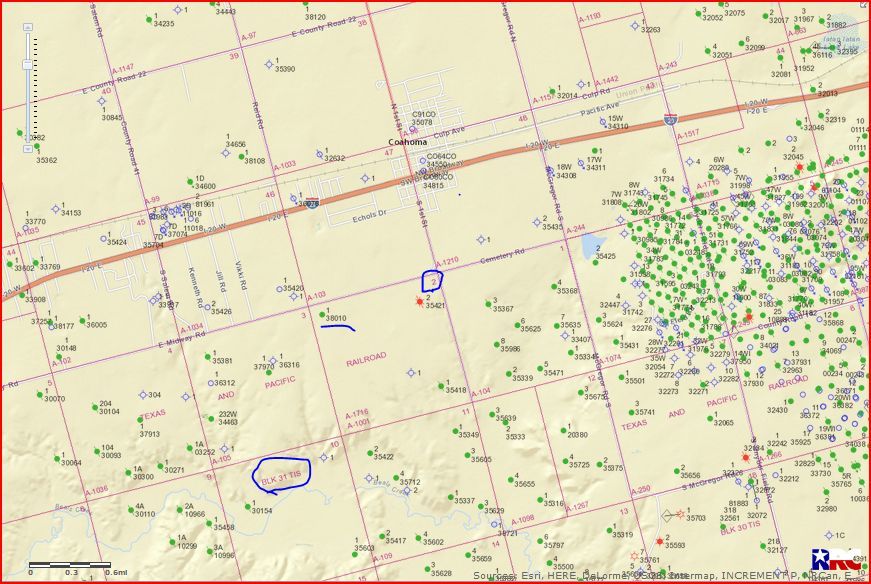The width and height of the screenshot is (871, 584).
Task: Click the green well marker 35422
Action: point(370,453)
